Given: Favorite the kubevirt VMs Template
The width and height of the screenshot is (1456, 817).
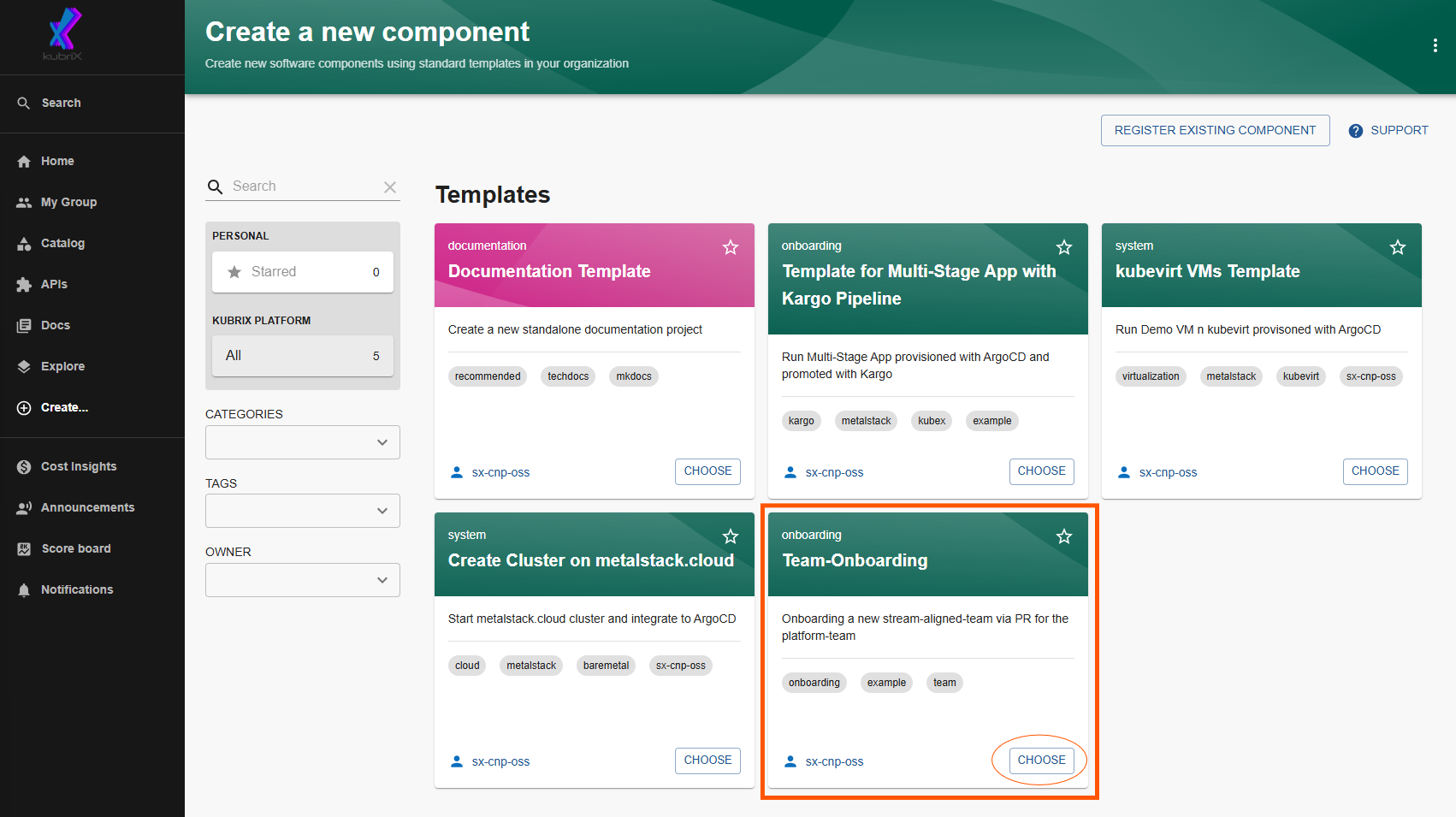Looking at the screenshot, I should [x=1398, y=247].
